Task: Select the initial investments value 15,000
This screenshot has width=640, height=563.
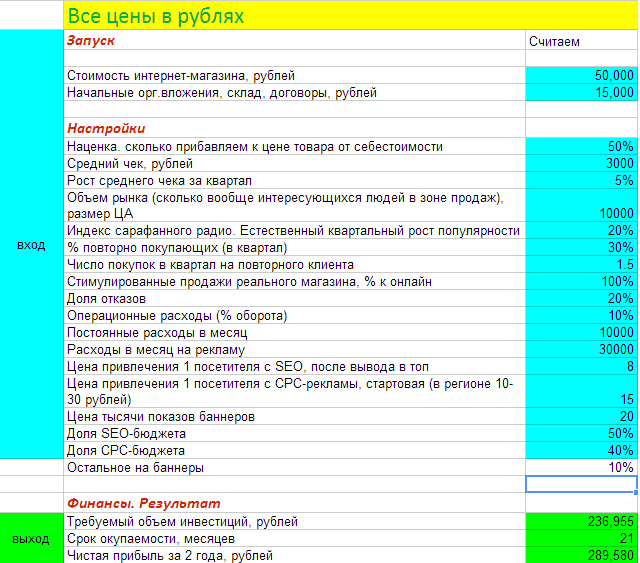Action: point(581,93)
